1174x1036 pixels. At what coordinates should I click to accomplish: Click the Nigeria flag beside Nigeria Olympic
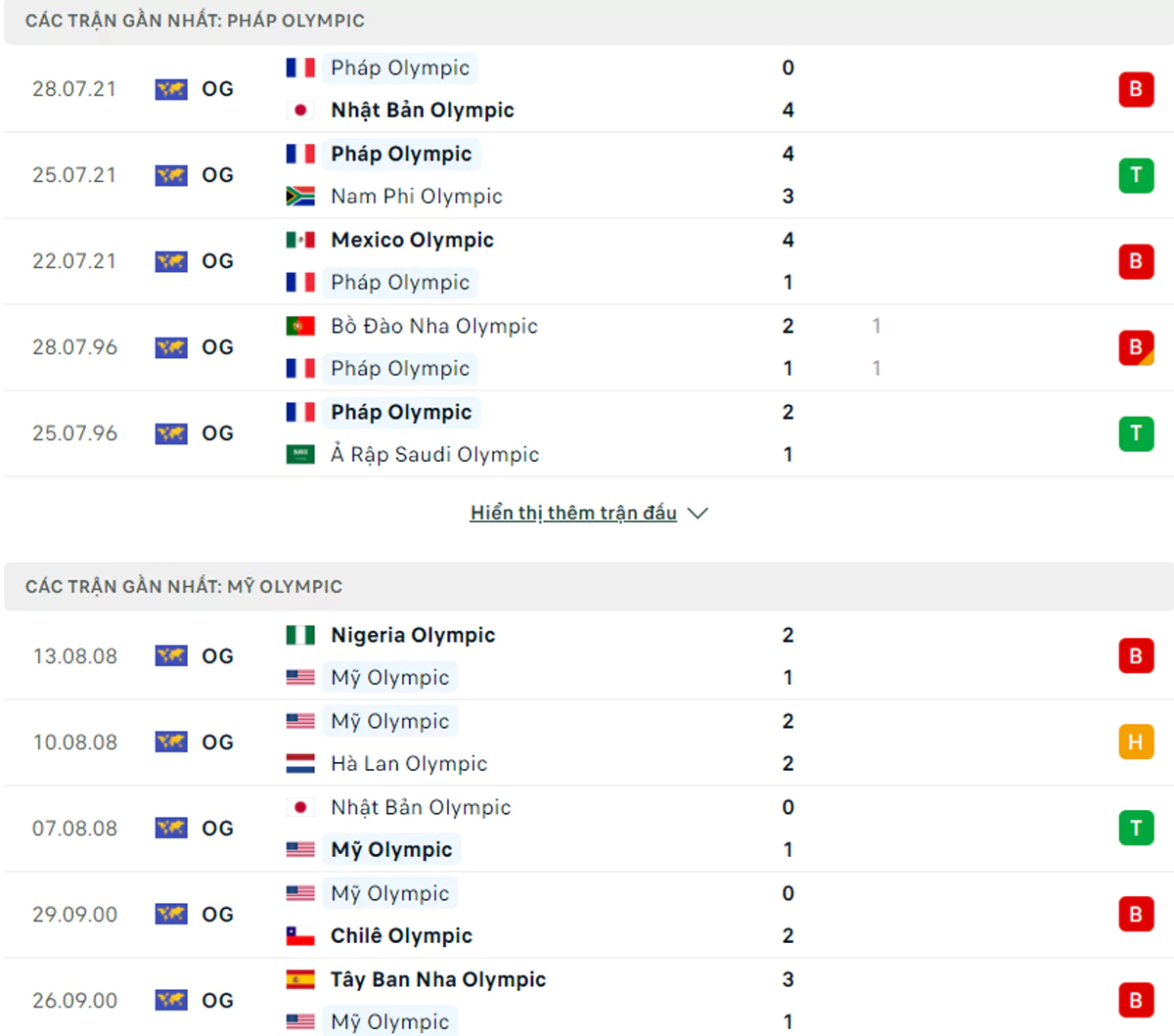pos(300,635)
